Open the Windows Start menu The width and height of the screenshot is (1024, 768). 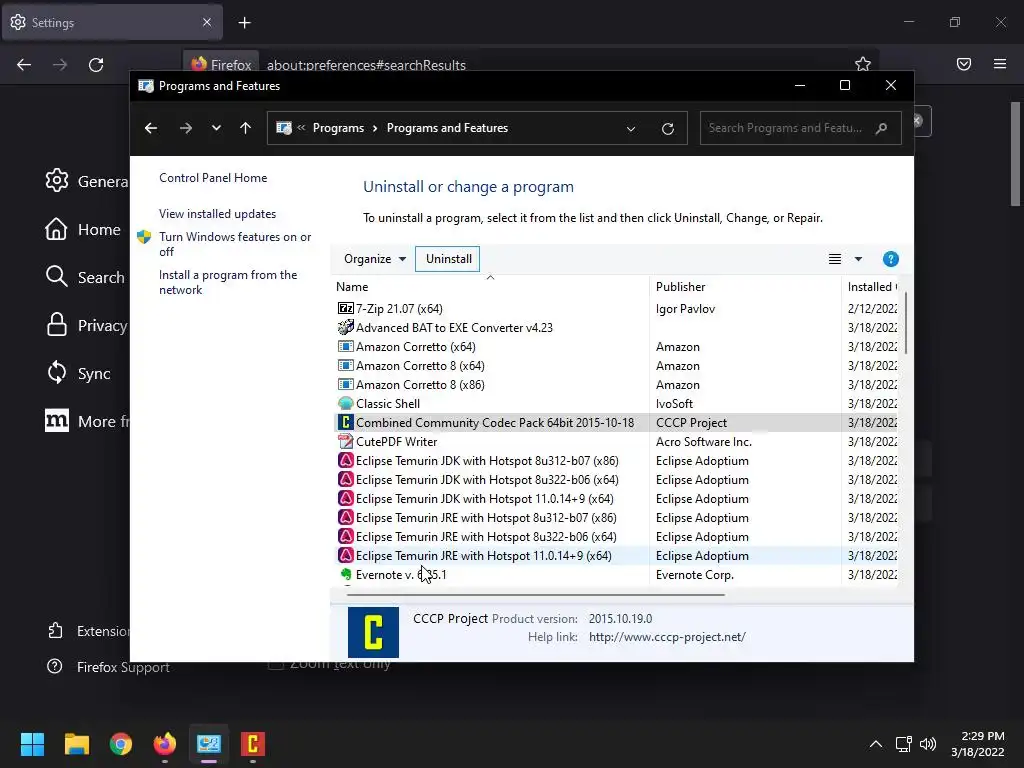[x=32, y=744]
